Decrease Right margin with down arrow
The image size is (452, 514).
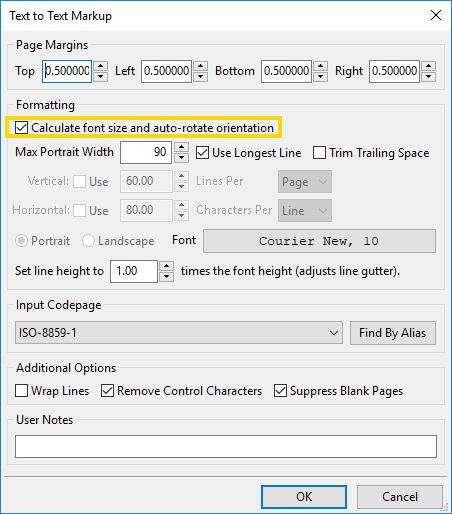428,77
